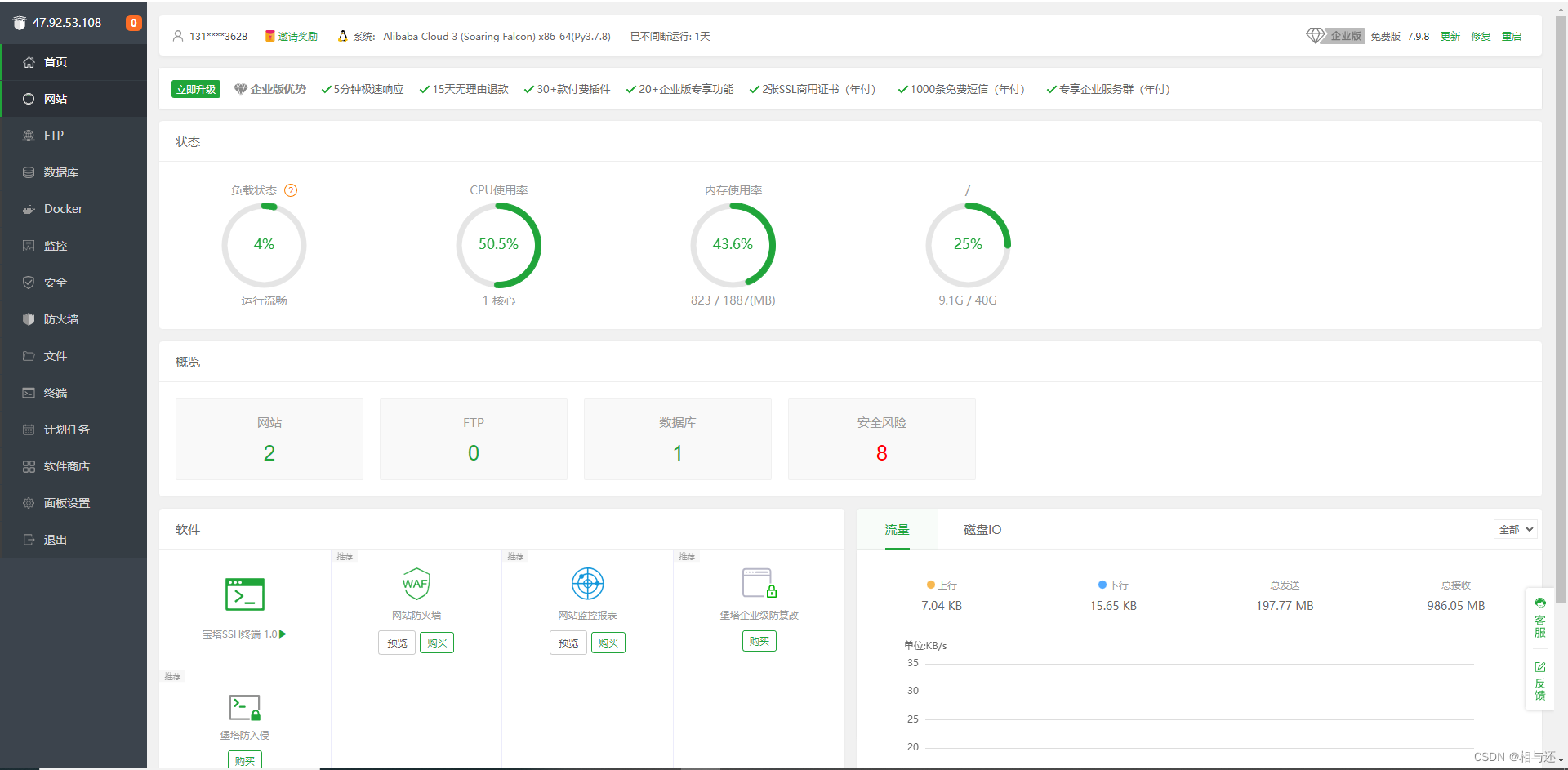Image resolution: width=1568 pixels, height=770 pixels.
Task: Click the page vertical scrollbar
Action: click(1561, 310)
